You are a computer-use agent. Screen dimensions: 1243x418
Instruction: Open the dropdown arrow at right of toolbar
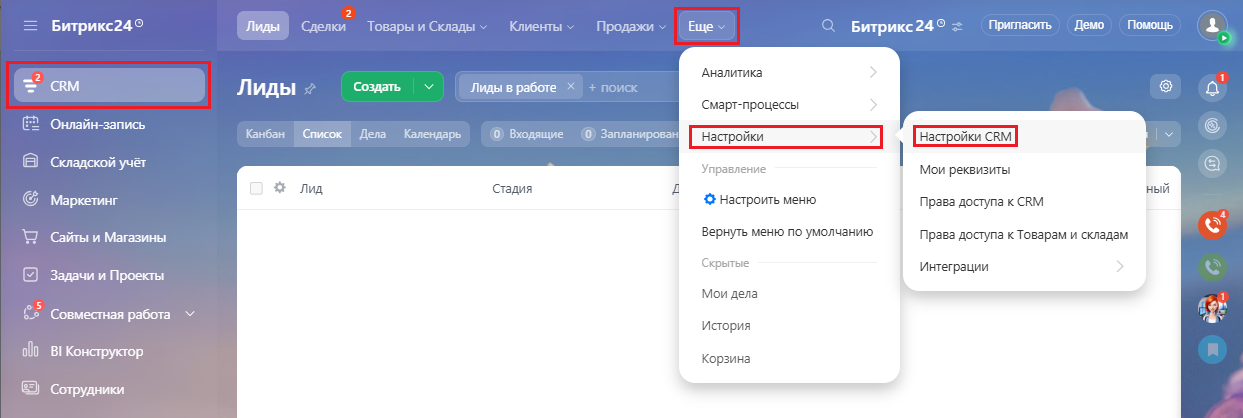[1168, 133]
